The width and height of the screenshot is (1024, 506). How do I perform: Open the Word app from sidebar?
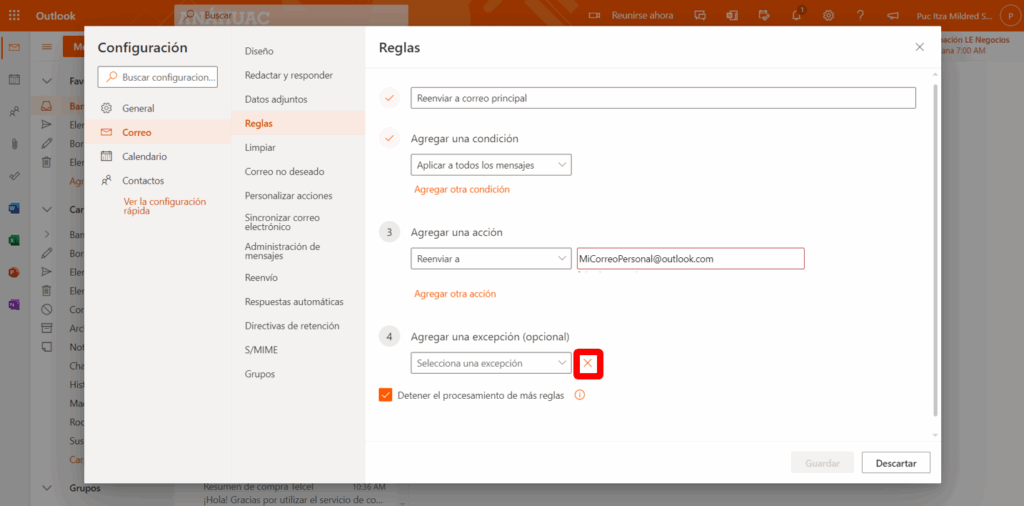[x=14, y=209]
